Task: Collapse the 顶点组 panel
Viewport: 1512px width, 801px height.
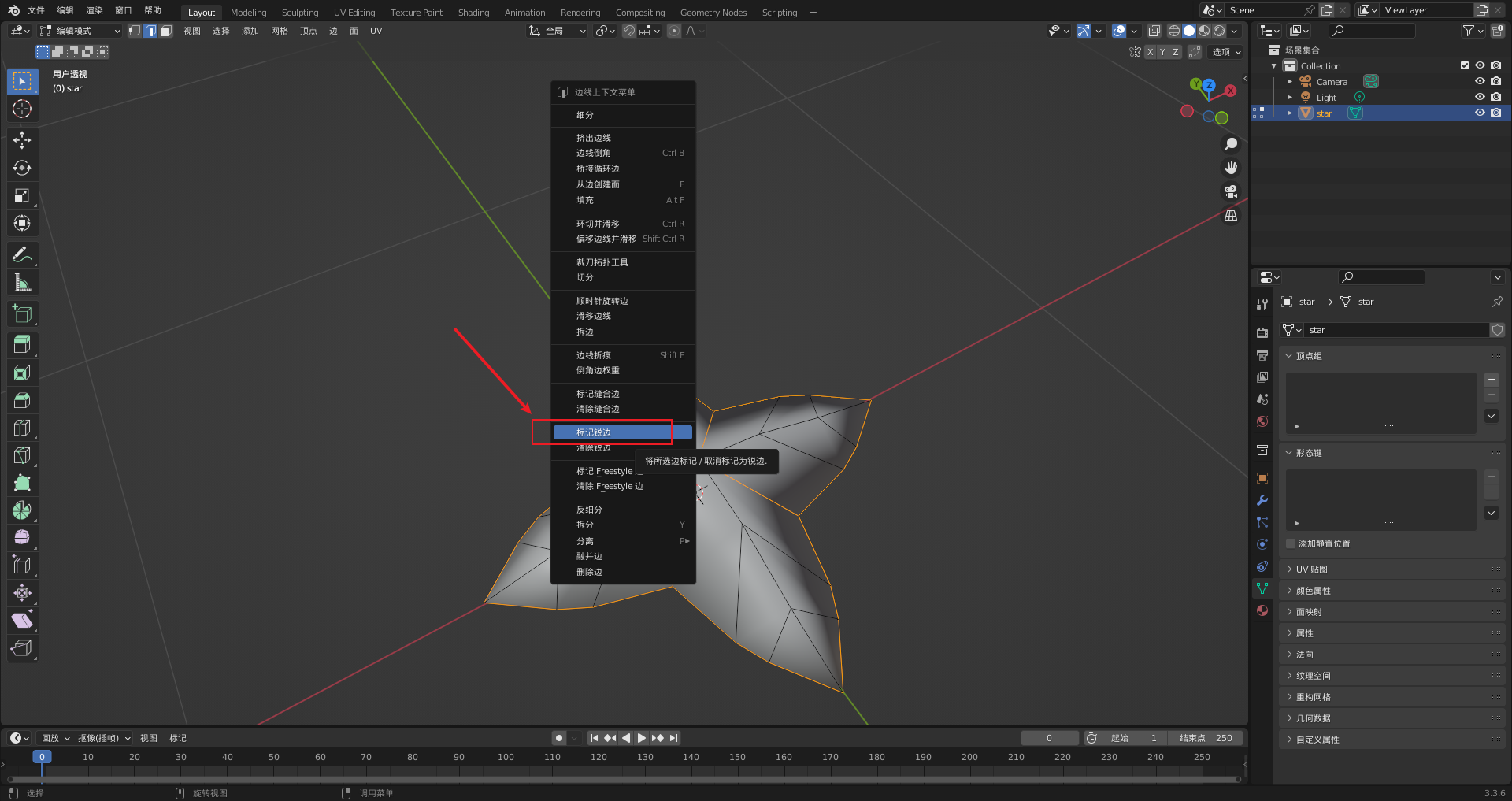Action: click(1392, 356)
